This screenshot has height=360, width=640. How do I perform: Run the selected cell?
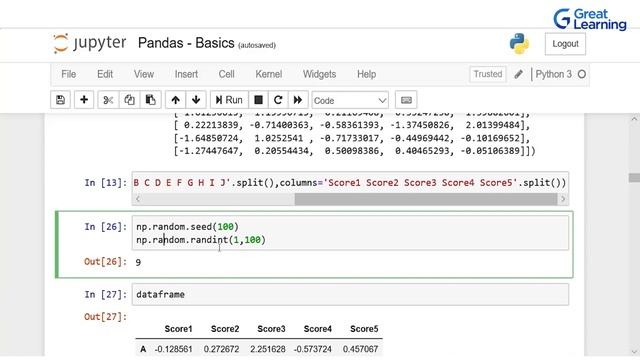click(229, 100)
